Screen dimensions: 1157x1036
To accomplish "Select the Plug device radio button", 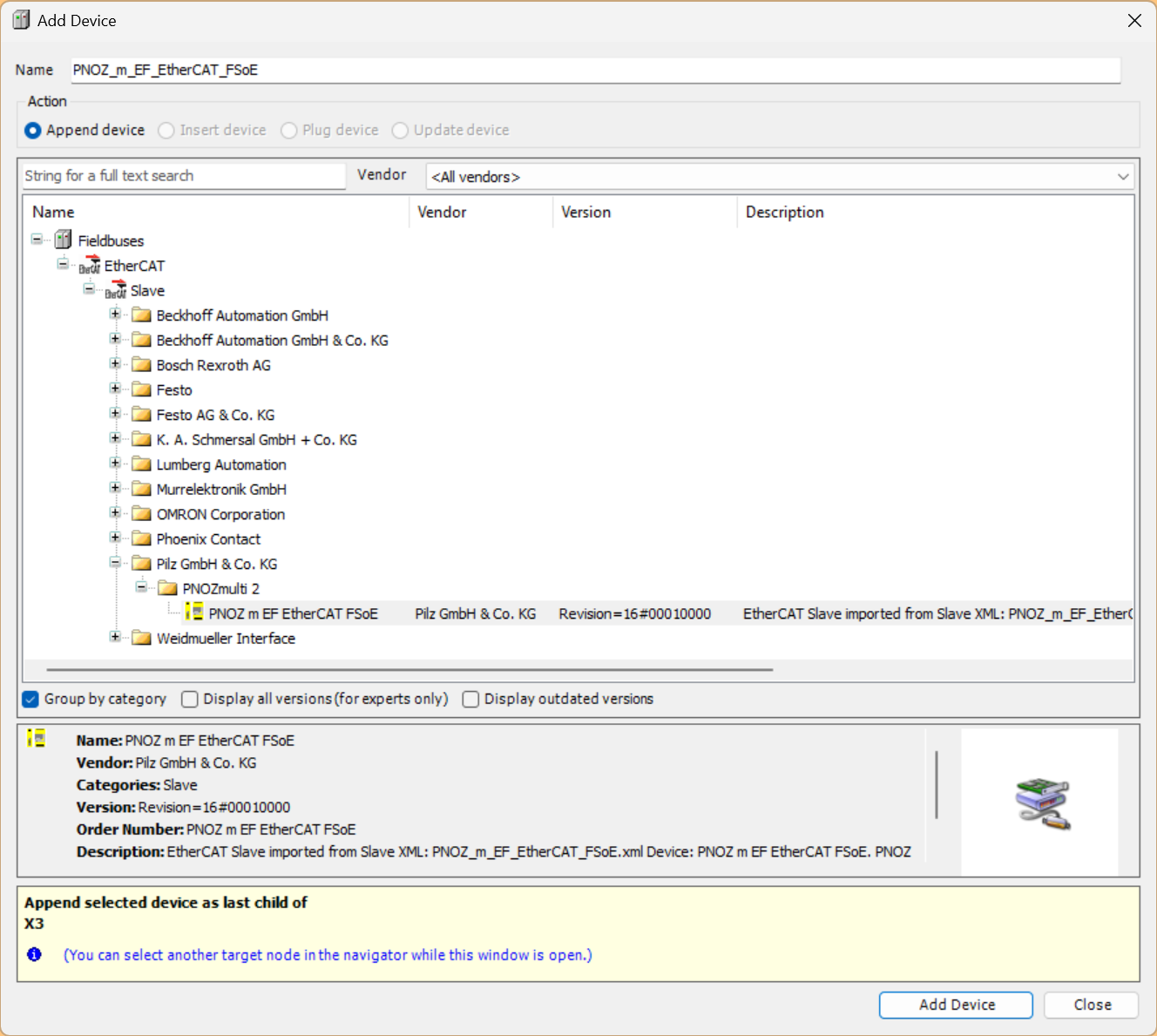I will pos(289,130).
